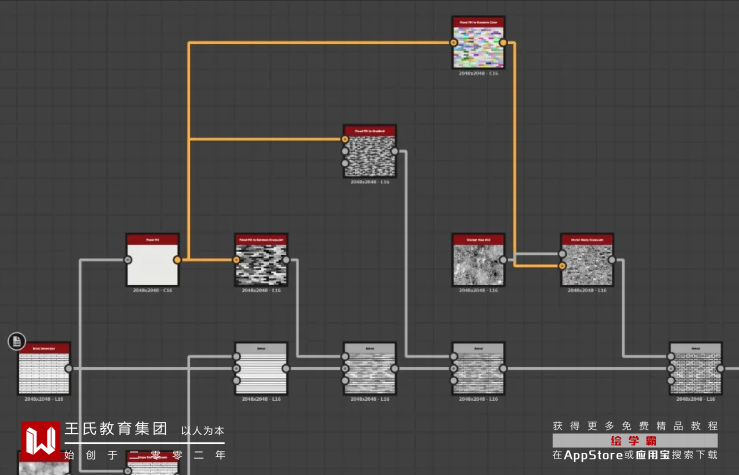Click Flood Fill to Random Grayscale input connector
The image size is (739, 475).
pyautogui.click(x=236, y=260)
